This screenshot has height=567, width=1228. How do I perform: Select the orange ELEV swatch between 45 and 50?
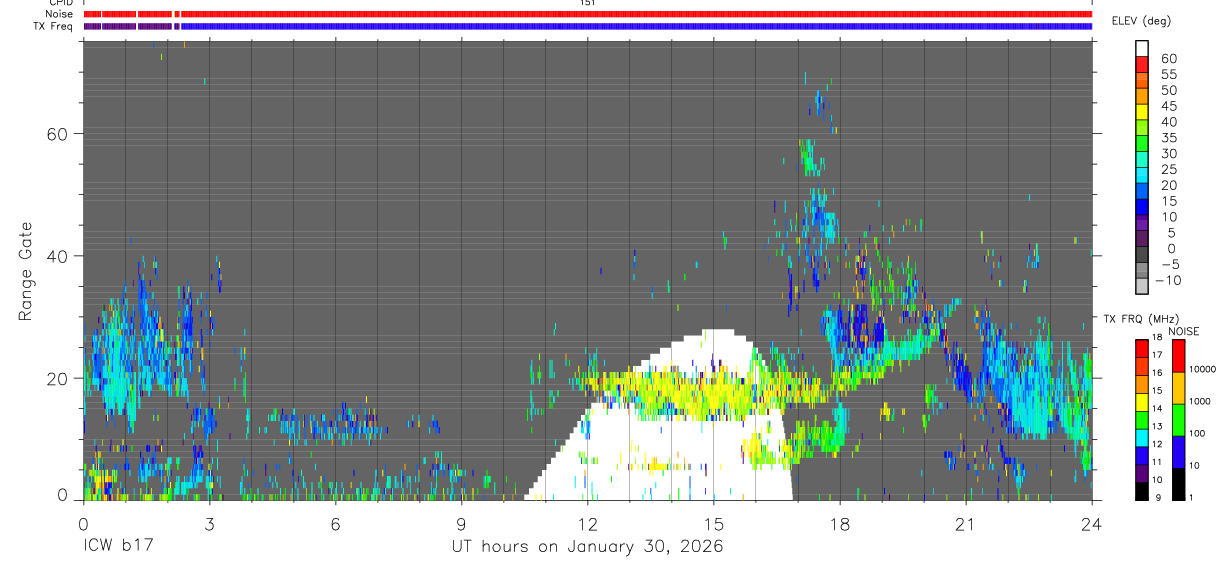click(1142, 97)
